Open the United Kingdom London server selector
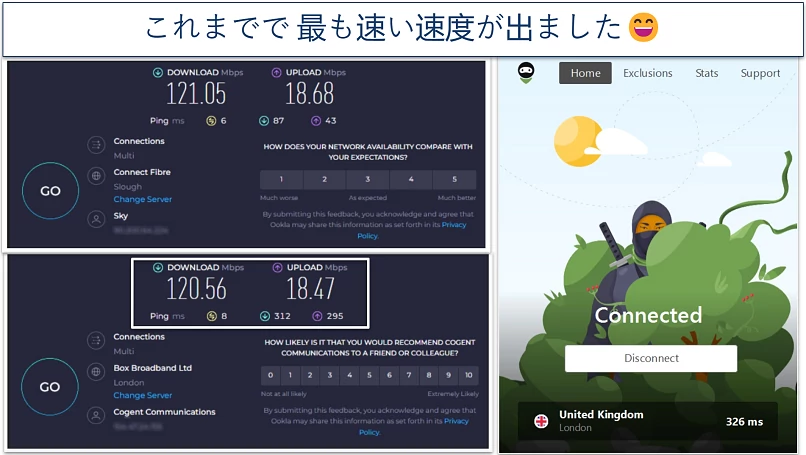The width and height of the screenshot is (806, 455). click(647, 421)
